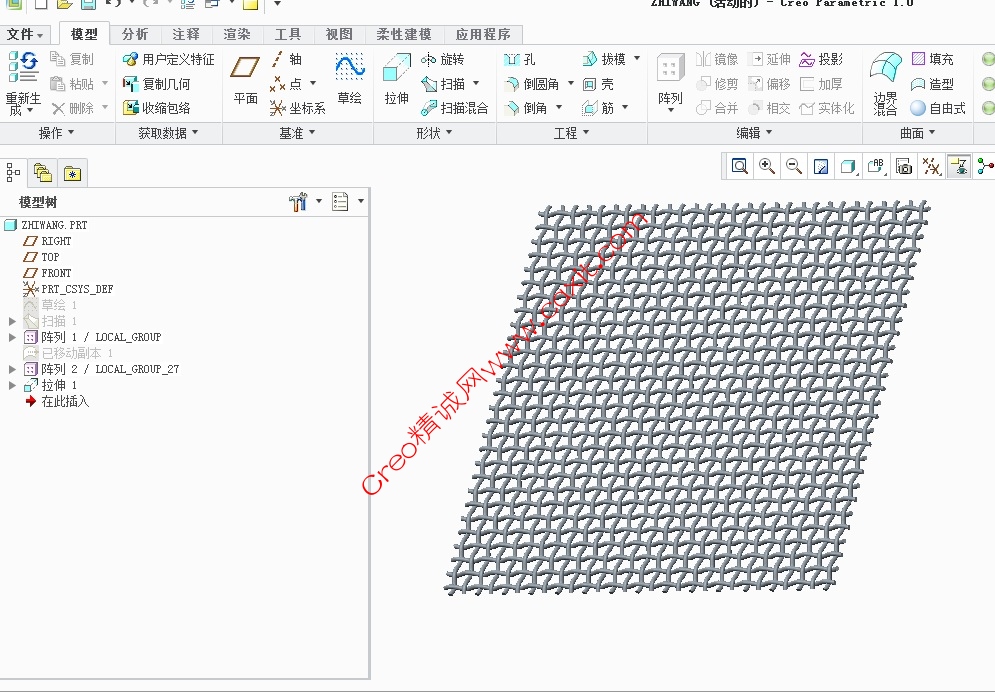The image size is (995, 692).
Task: Switch to the Favorites navigator tab
Action: point(72,173)
